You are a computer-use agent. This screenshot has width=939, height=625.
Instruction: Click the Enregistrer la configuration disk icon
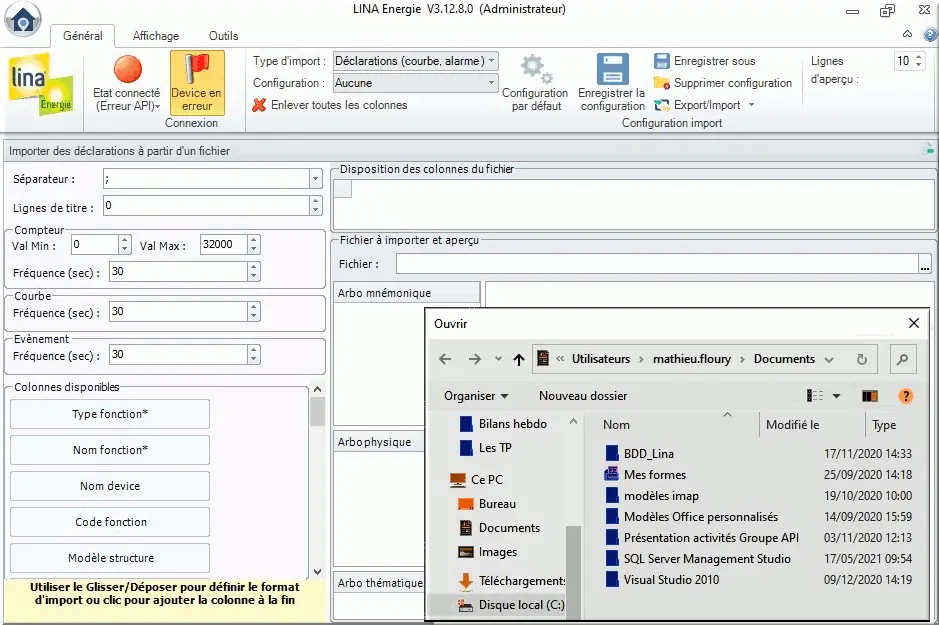click(x=612, y=69)
